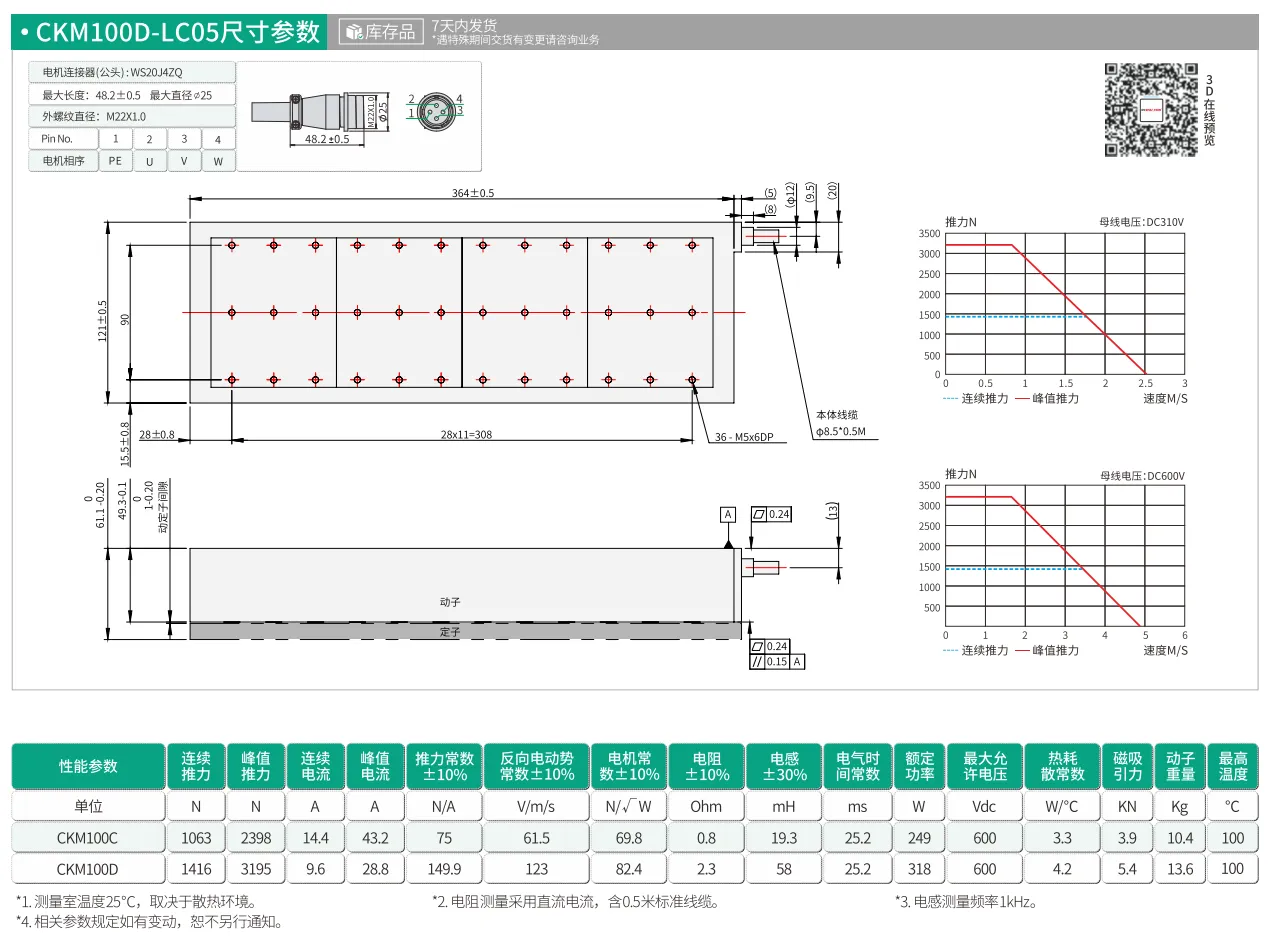1278x940 pixels.
Task: Click the 7天内发货 shipping note
Action: tap(464, 25)
